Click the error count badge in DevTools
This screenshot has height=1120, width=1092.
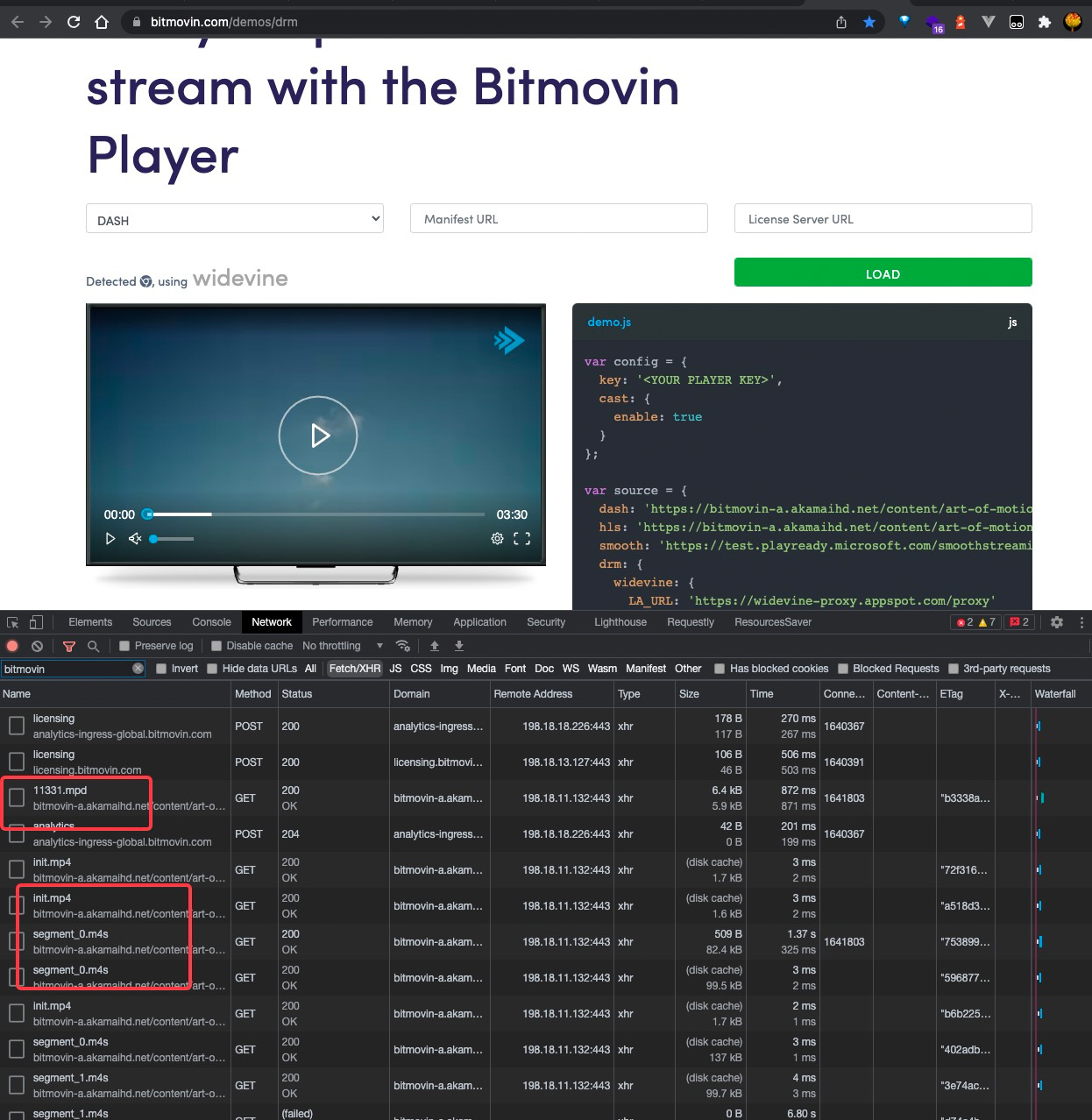pos(964,622)
